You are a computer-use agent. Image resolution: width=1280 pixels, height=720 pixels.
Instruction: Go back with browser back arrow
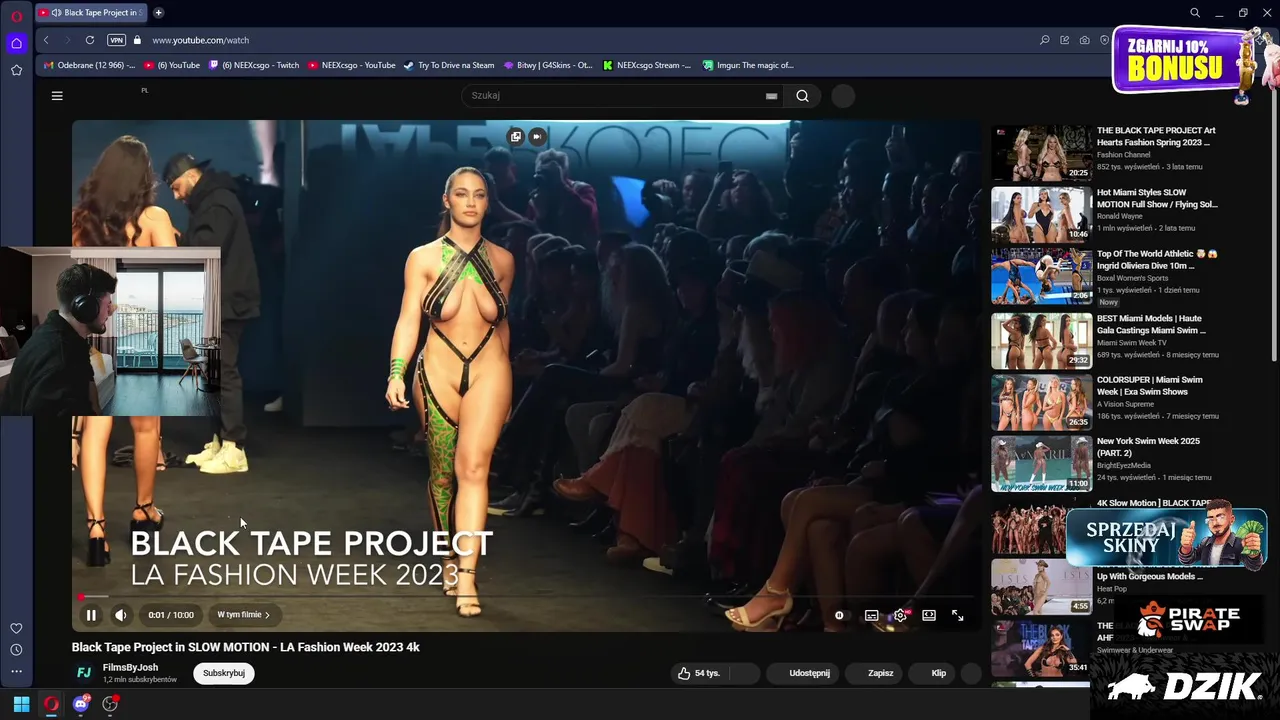46,40
